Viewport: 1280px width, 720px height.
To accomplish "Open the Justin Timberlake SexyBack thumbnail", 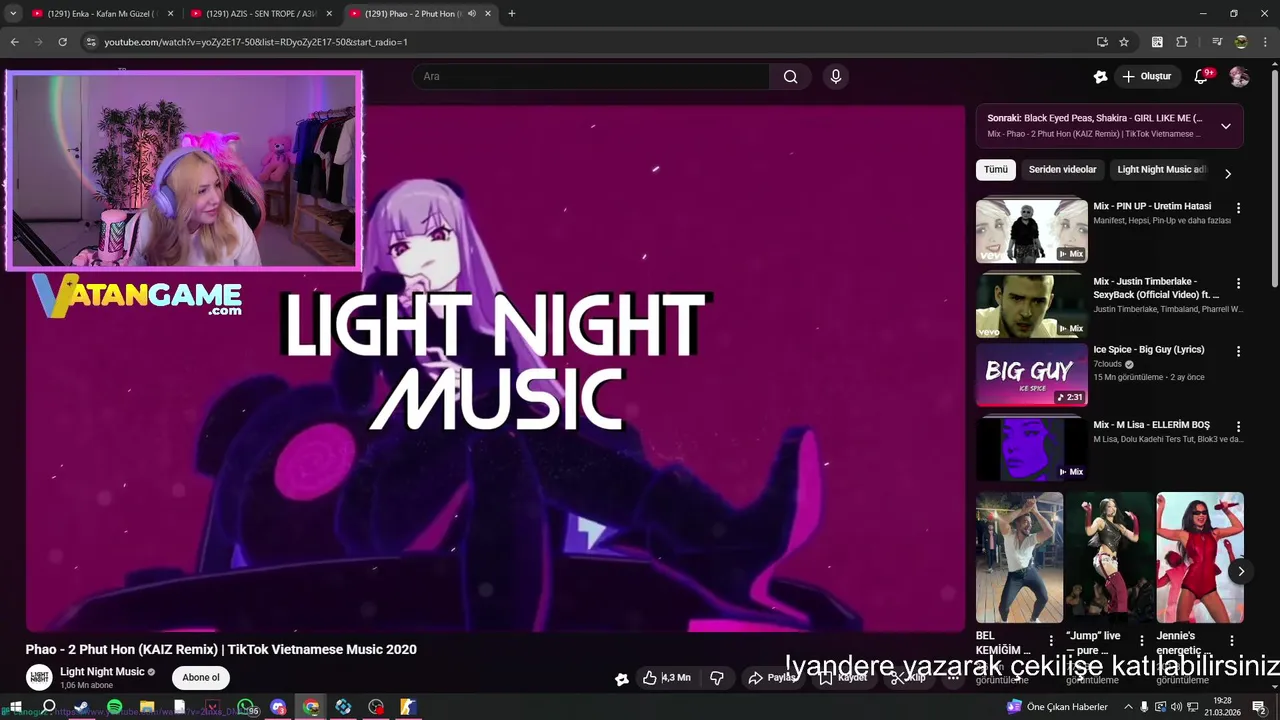I will (1031, 306).
